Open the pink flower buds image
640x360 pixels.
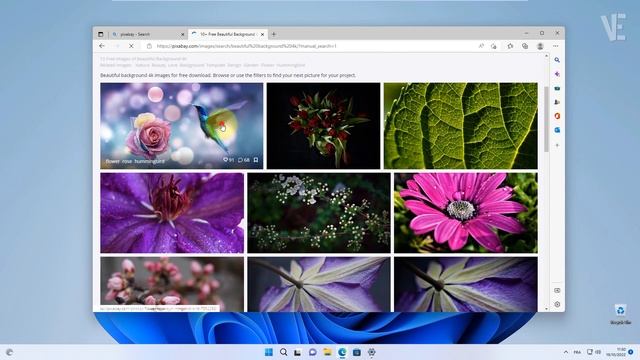(x=172, y=284)
